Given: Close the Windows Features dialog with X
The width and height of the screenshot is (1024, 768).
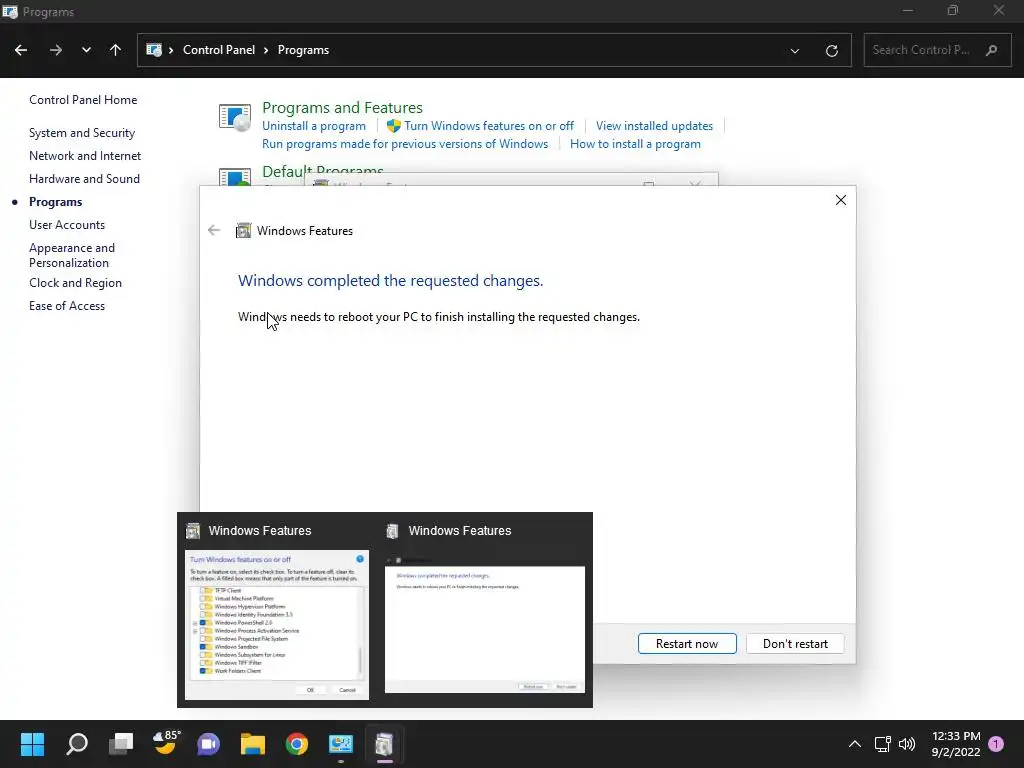Looking at the screenshot, I should tap(841, 200).
